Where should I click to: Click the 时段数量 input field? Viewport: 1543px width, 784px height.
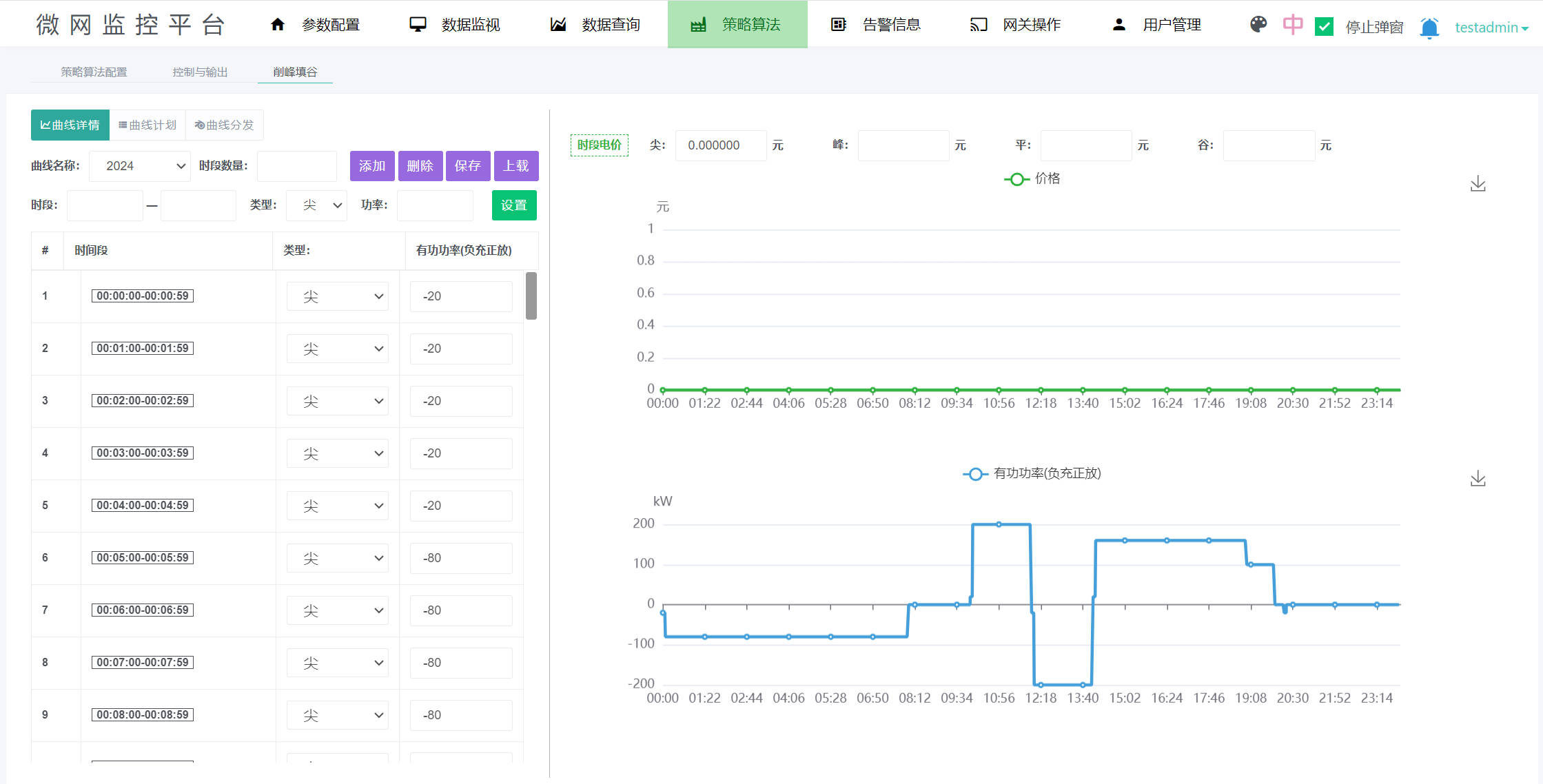297,166
